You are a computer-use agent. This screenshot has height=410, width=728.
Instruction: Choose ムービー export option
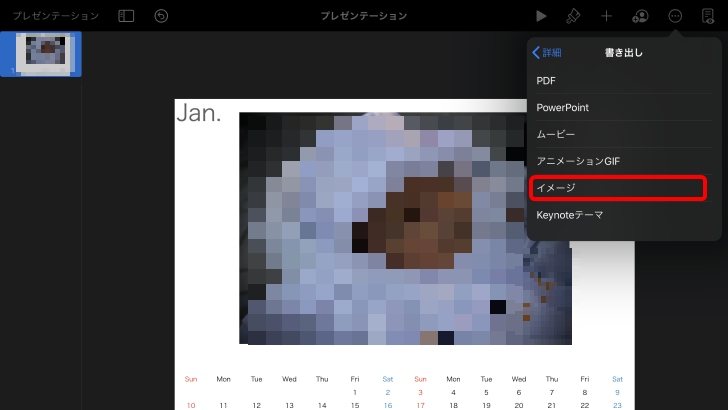[x=624, y=135]
